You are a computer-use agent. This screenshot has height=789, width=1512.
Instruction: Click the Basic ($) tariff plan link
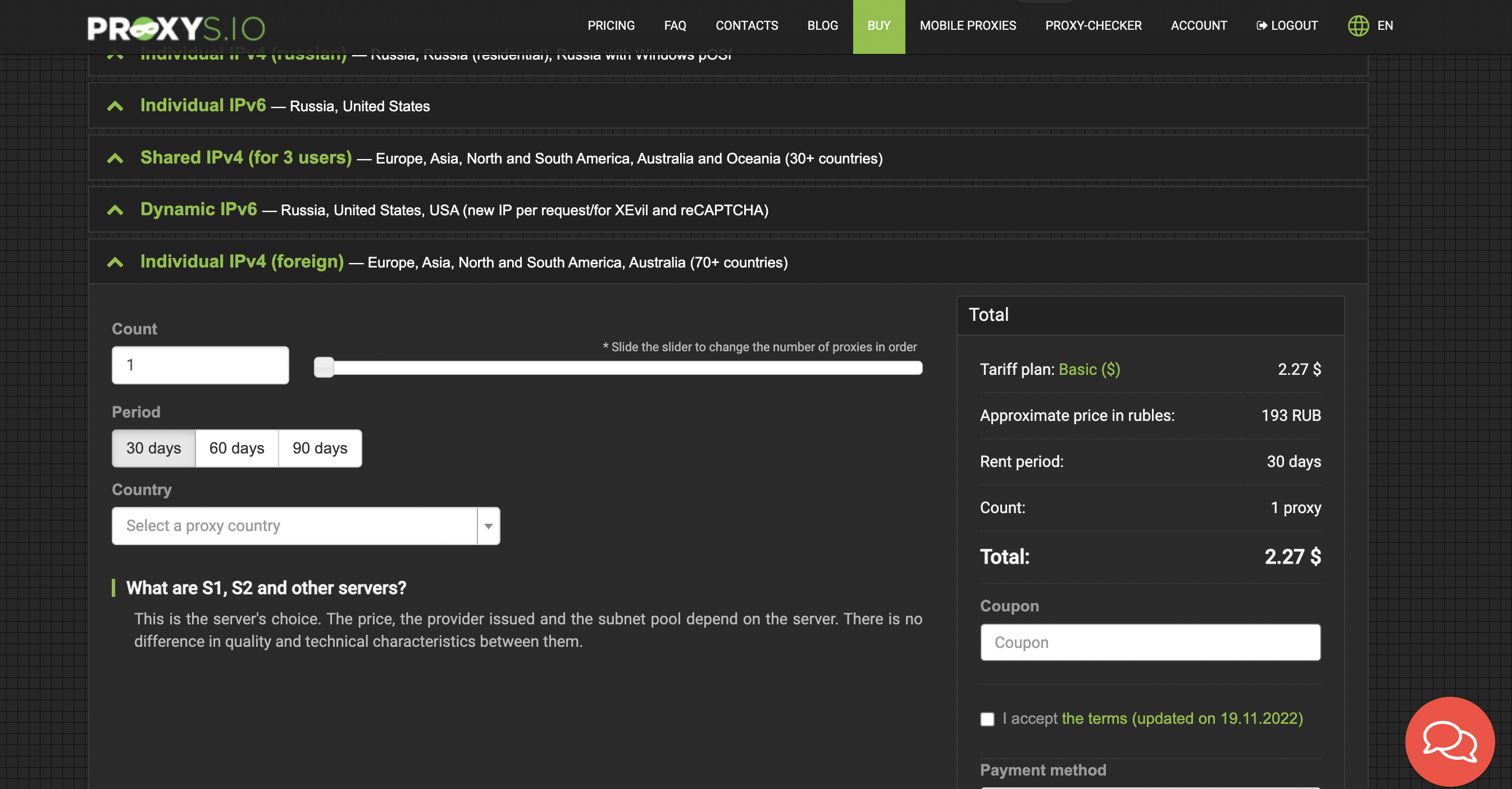coord(1089,369)
